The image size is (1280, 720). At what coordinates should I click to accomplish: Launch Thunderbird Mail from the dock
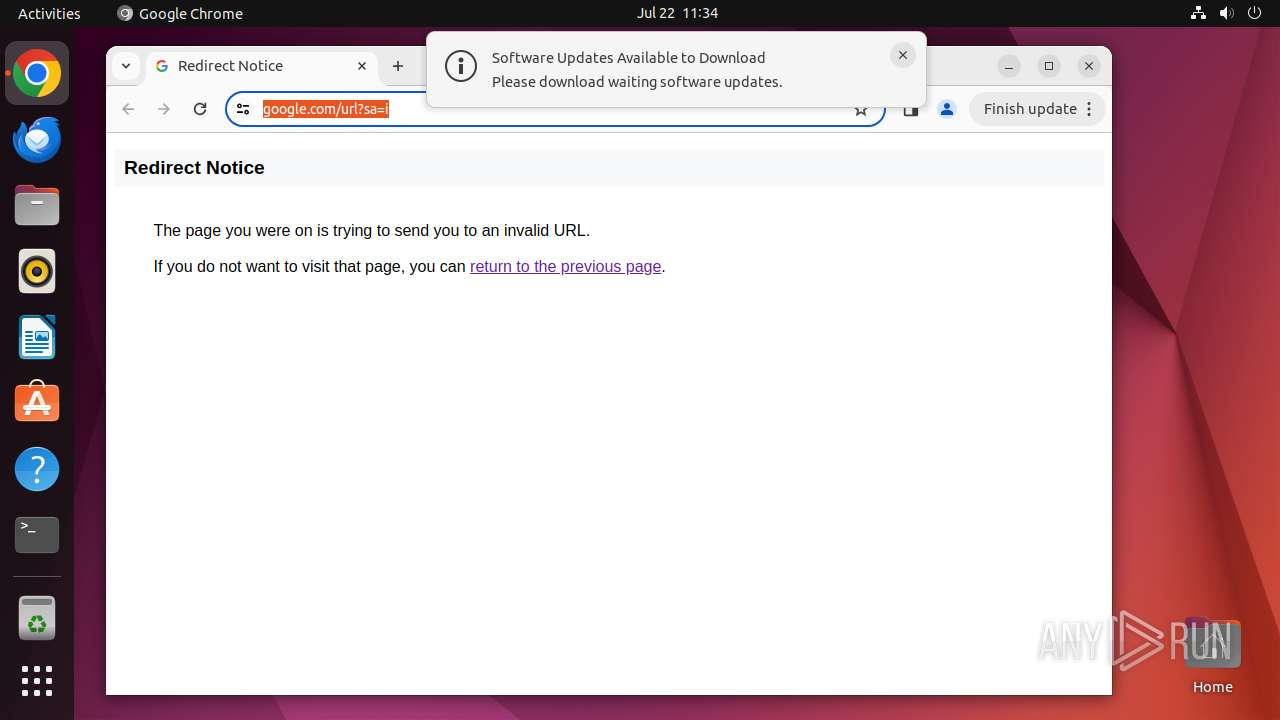[x=37, y=139]
